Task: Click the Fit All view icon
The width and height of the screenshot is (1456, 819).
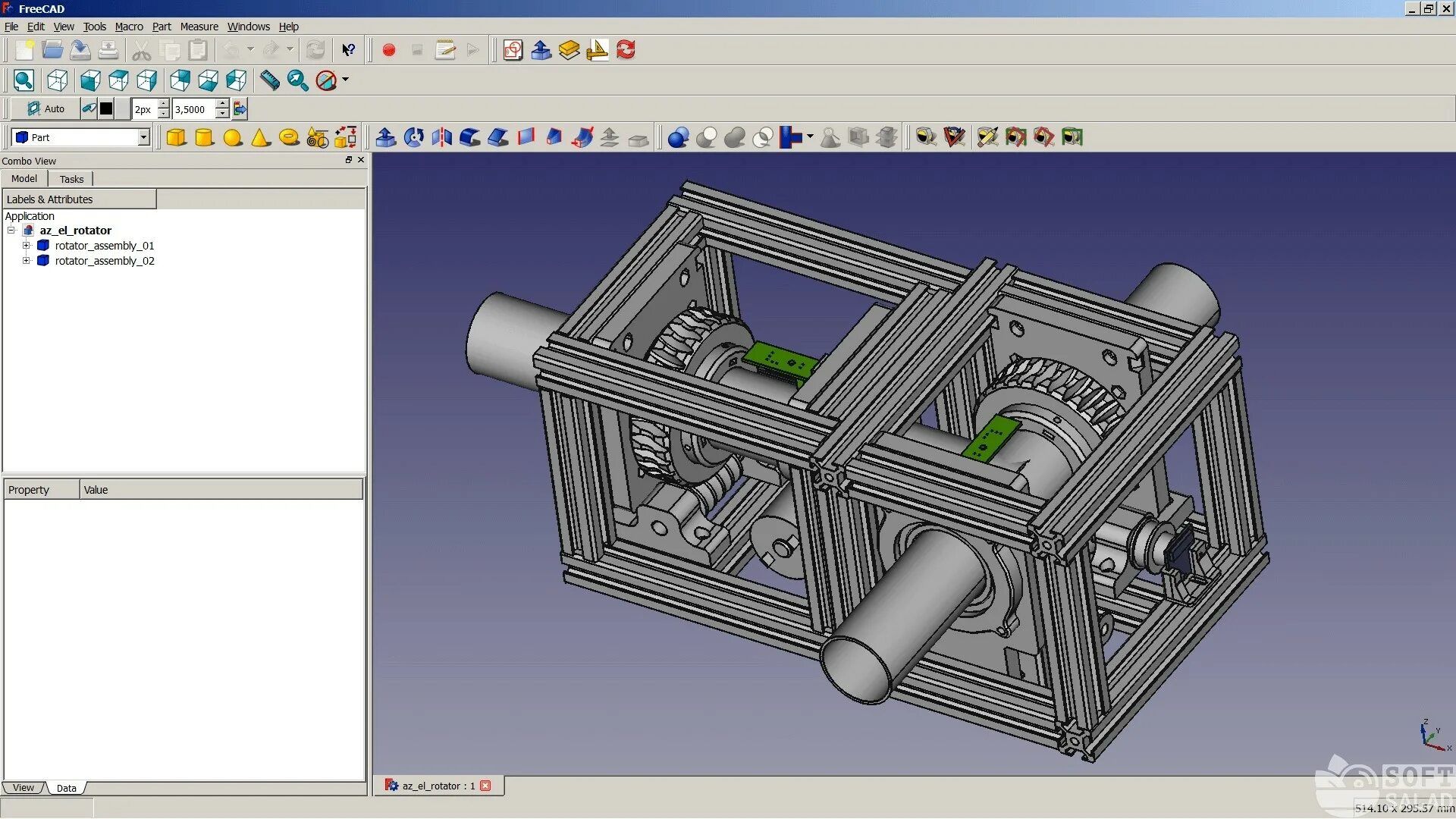Action: (x=24, y=80)
